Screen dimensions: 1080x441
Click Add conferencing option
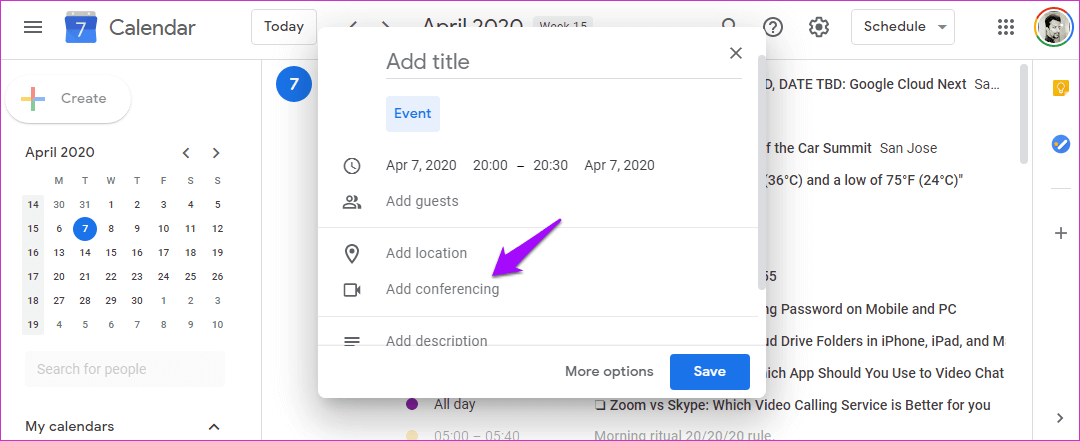(x=442, y=289)
